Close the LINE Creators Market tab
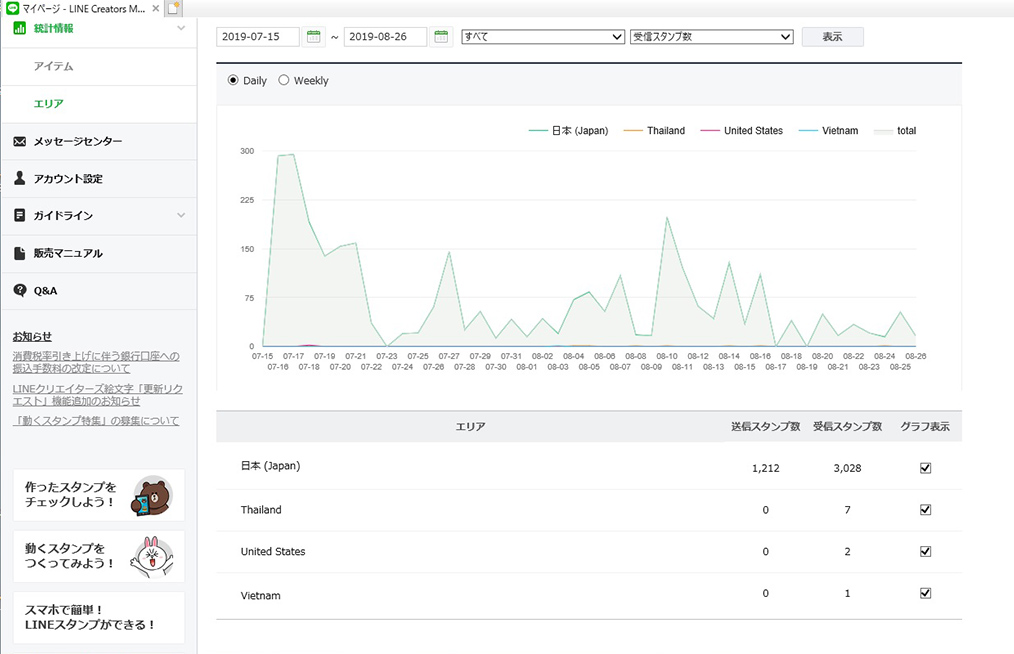This screenshot has height=654, width=1014. [x=155, y=8]
